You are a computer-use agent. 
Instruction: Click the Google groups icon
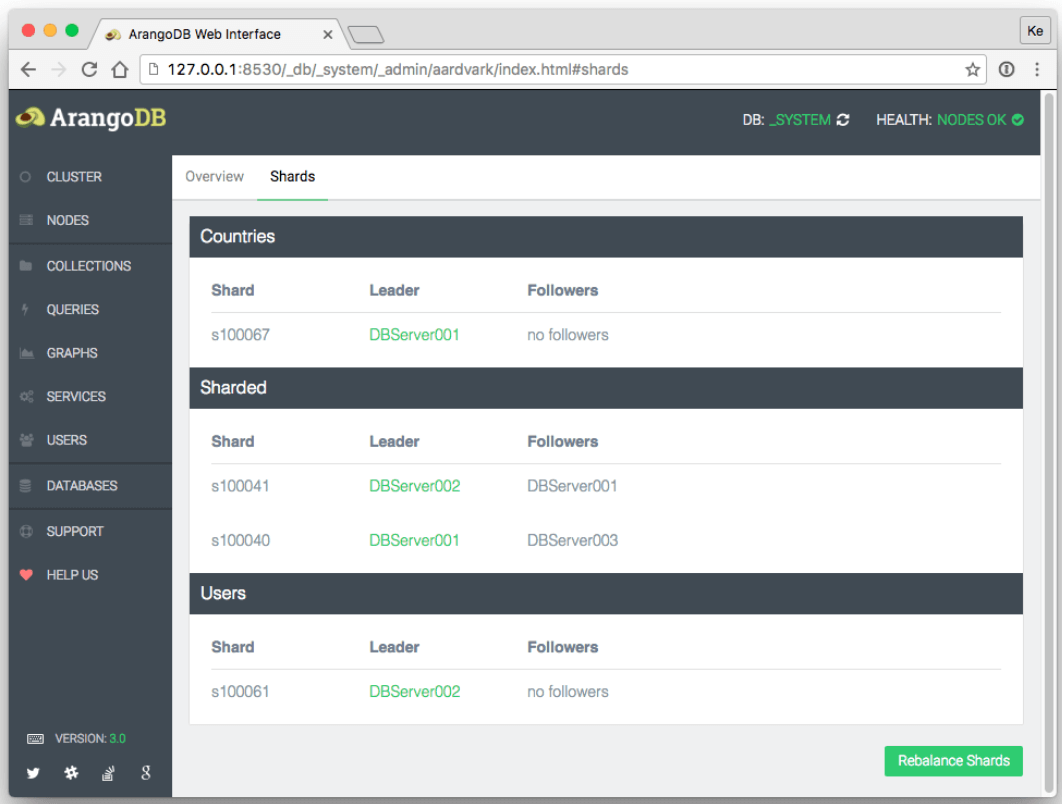(x=144, y=773)
